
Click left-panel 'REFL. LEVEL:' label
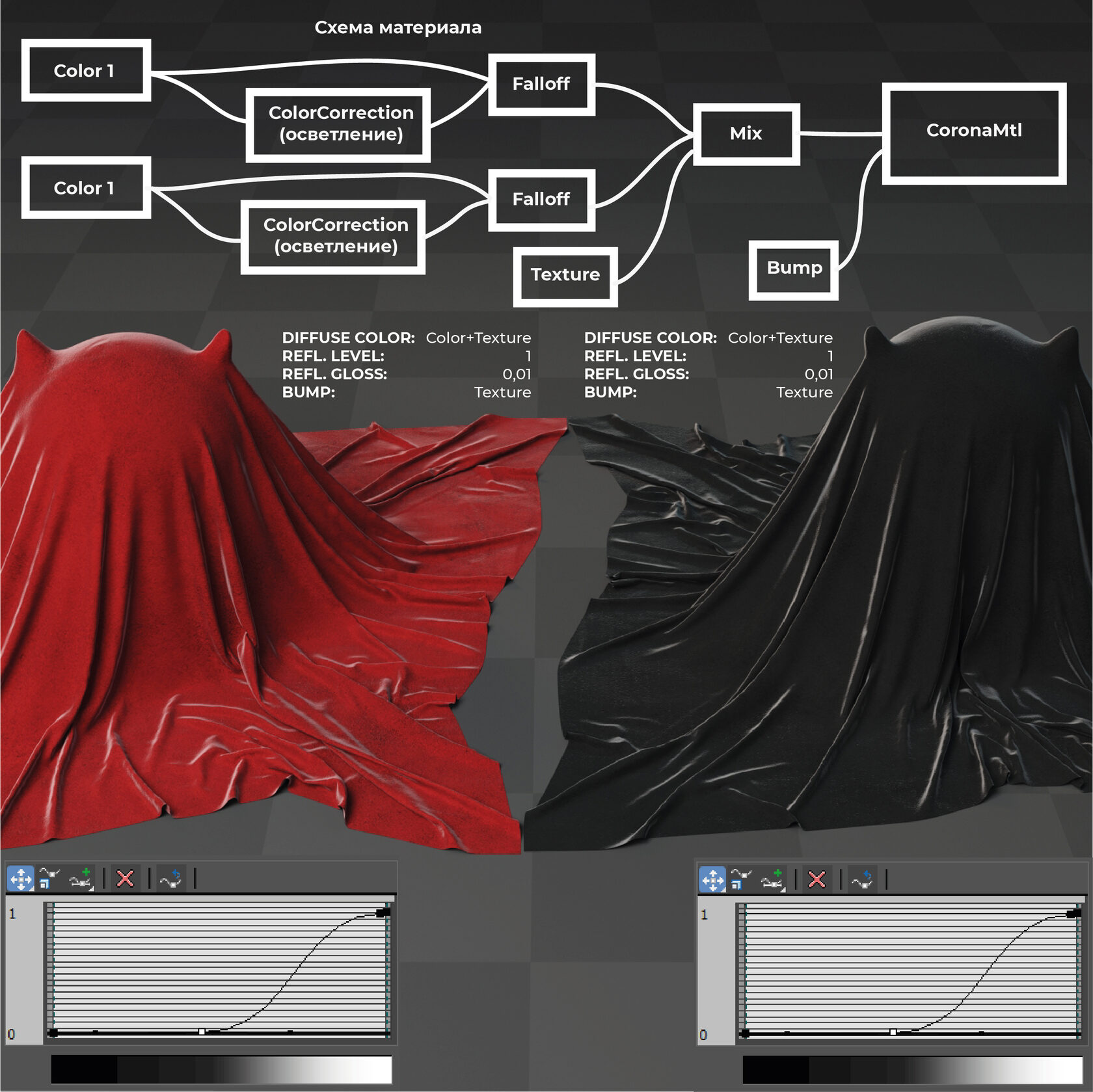(333, 356)
